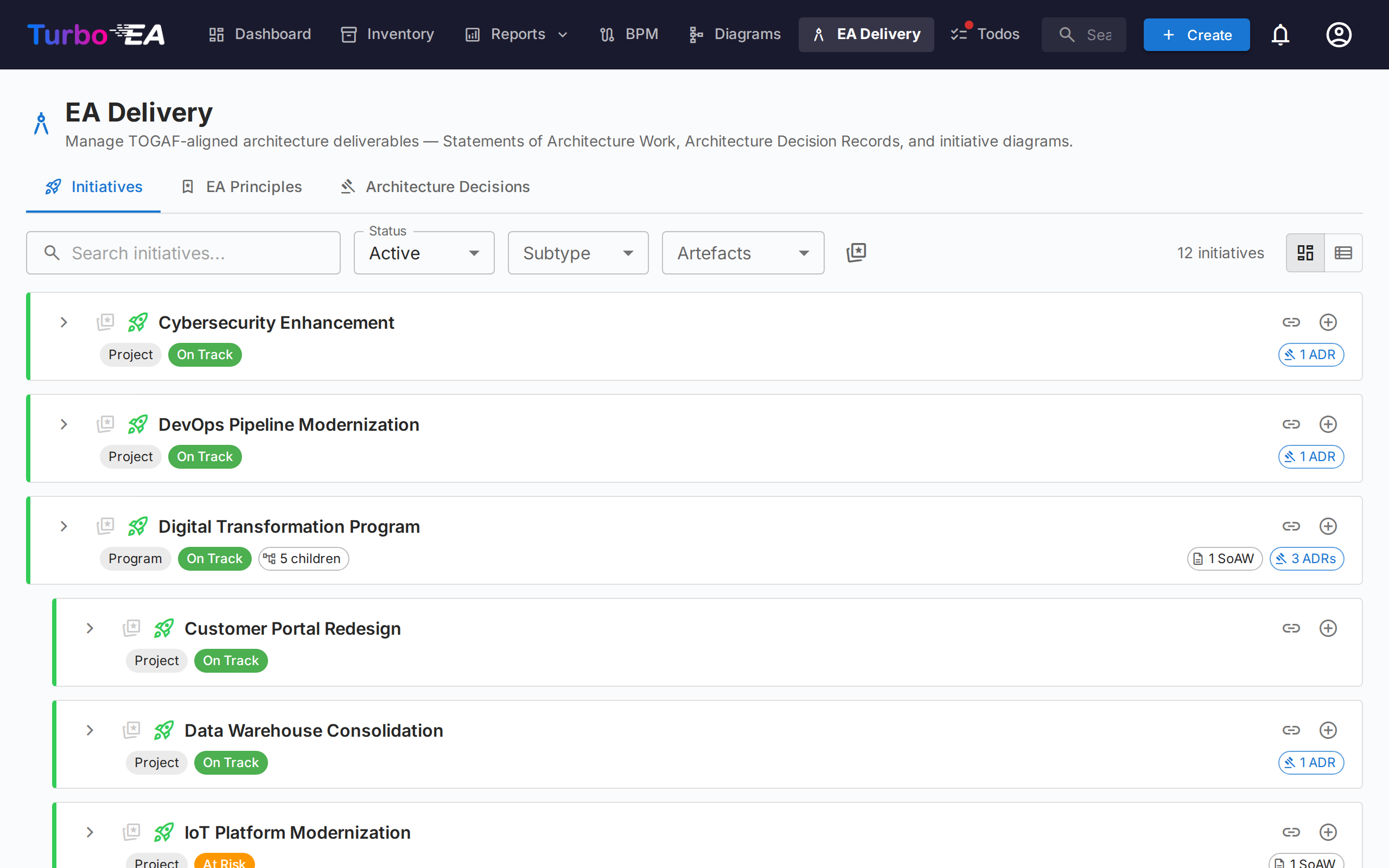This screenshot has height=868, width=1389.
Task: Open the user account profile menu
Action: tap(1339, 34)
